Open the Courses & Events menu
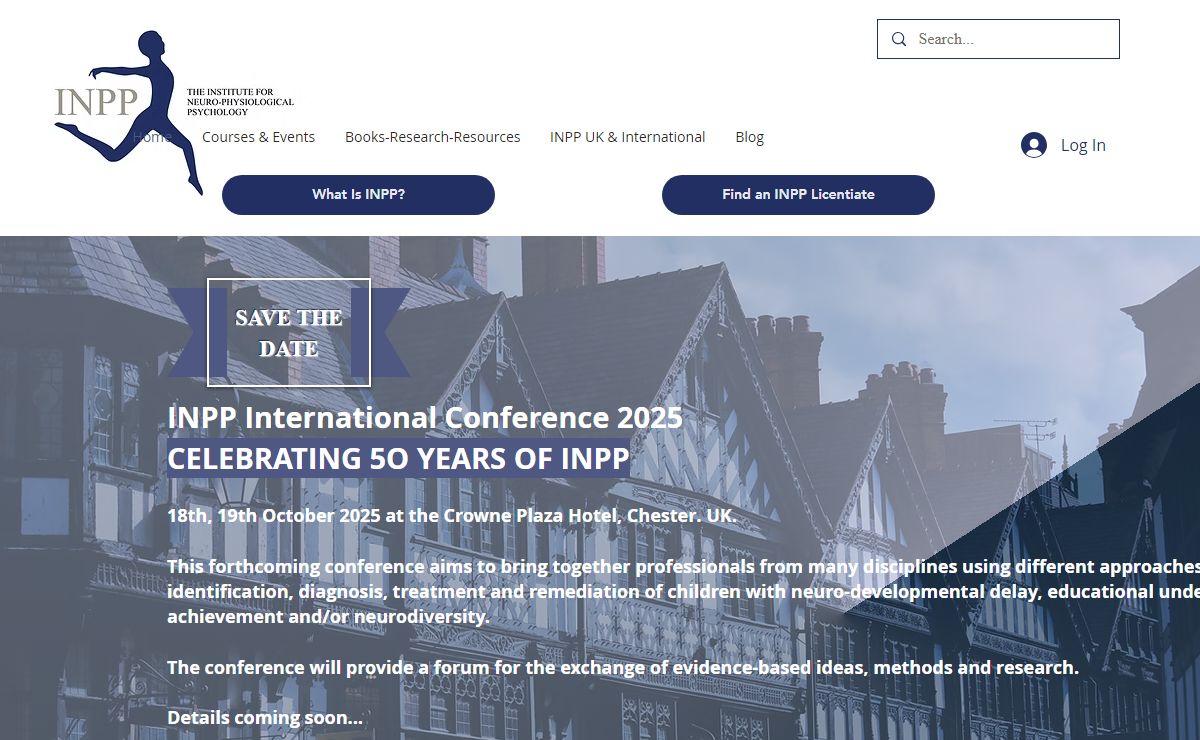Screen dimensions: 1200x740 click(x=258, y=137)
